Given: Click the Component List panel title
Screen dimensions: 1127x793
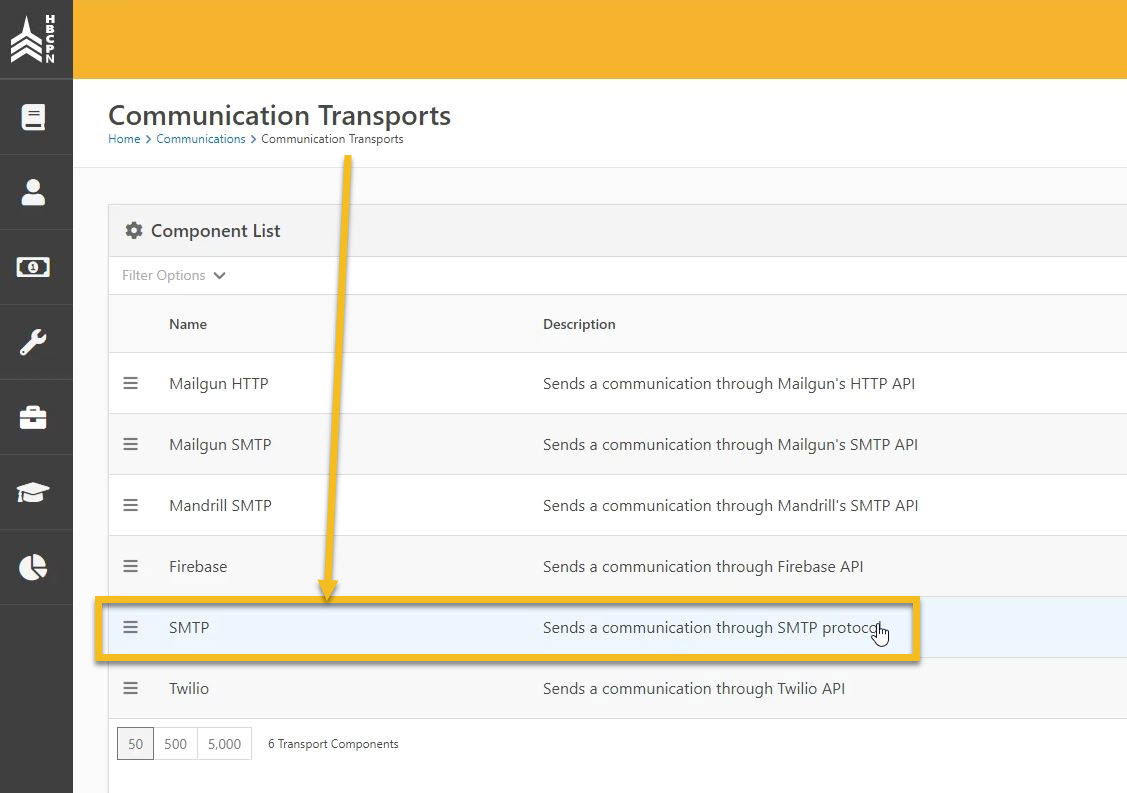Looking at the screenshot, I should tap(216, 231).
